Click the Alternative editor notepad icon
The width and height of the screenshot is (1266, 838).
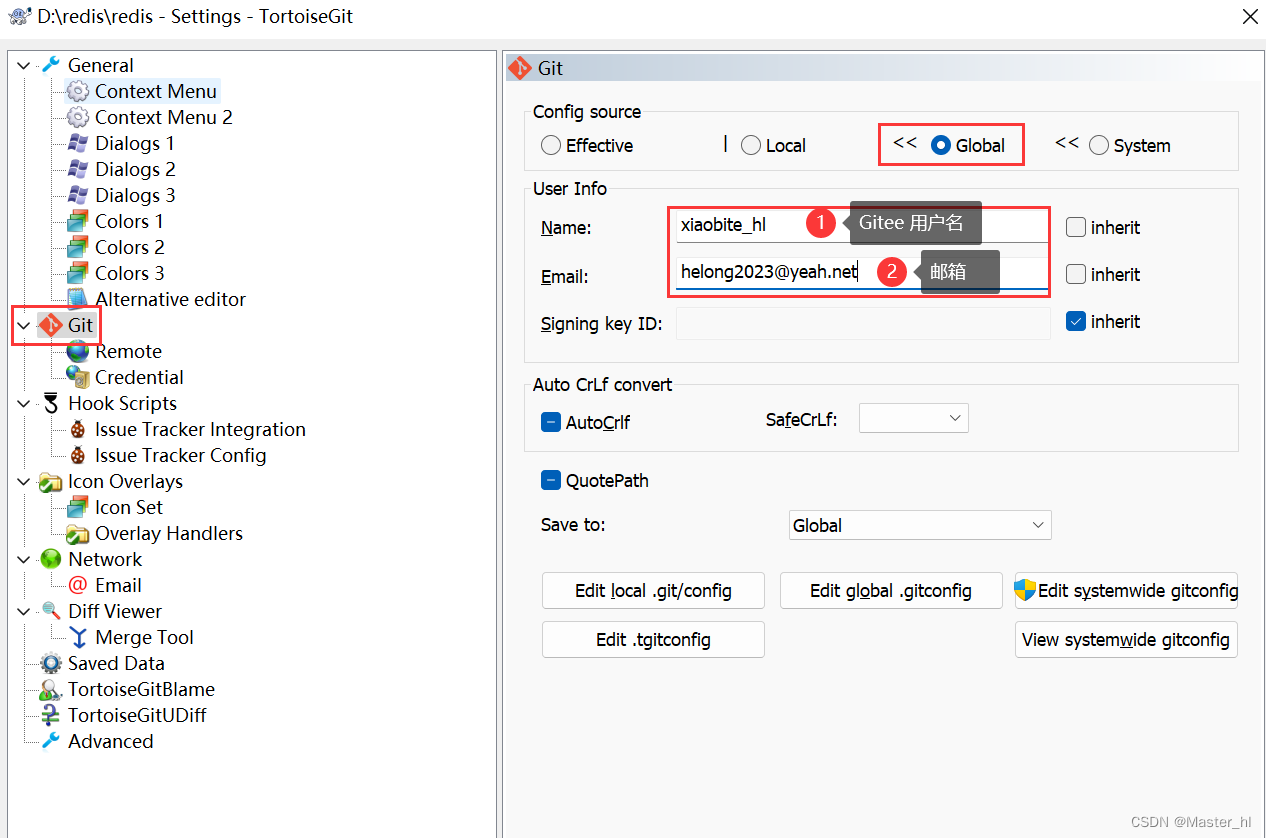(77, 299)
